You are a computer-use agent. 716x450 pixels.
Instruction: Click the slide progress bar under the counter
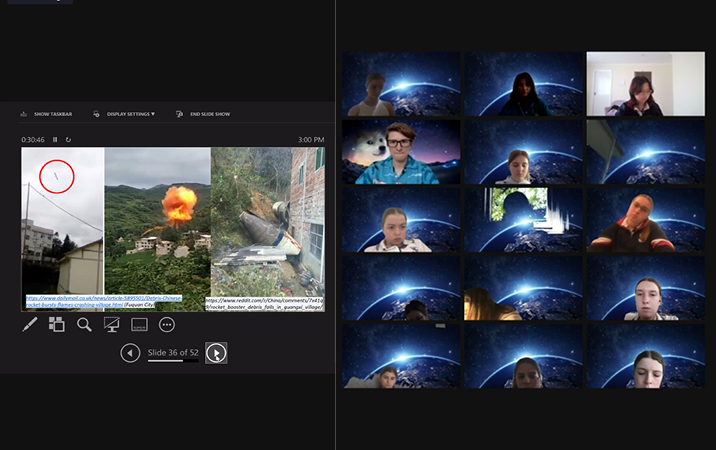click(x=173, y=361)
